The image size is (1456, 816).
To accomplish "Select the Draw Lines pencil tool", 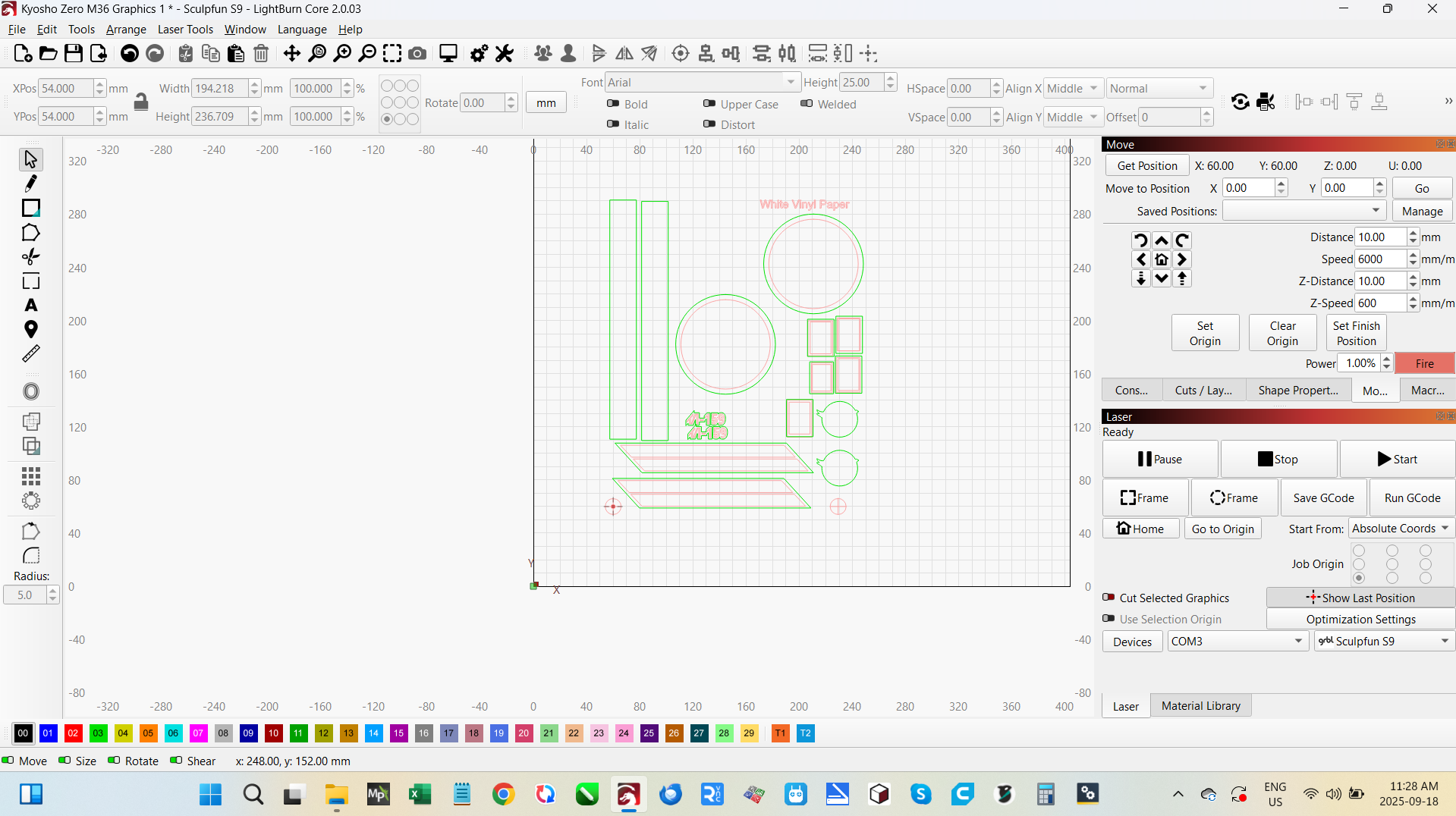I will 30,184.
